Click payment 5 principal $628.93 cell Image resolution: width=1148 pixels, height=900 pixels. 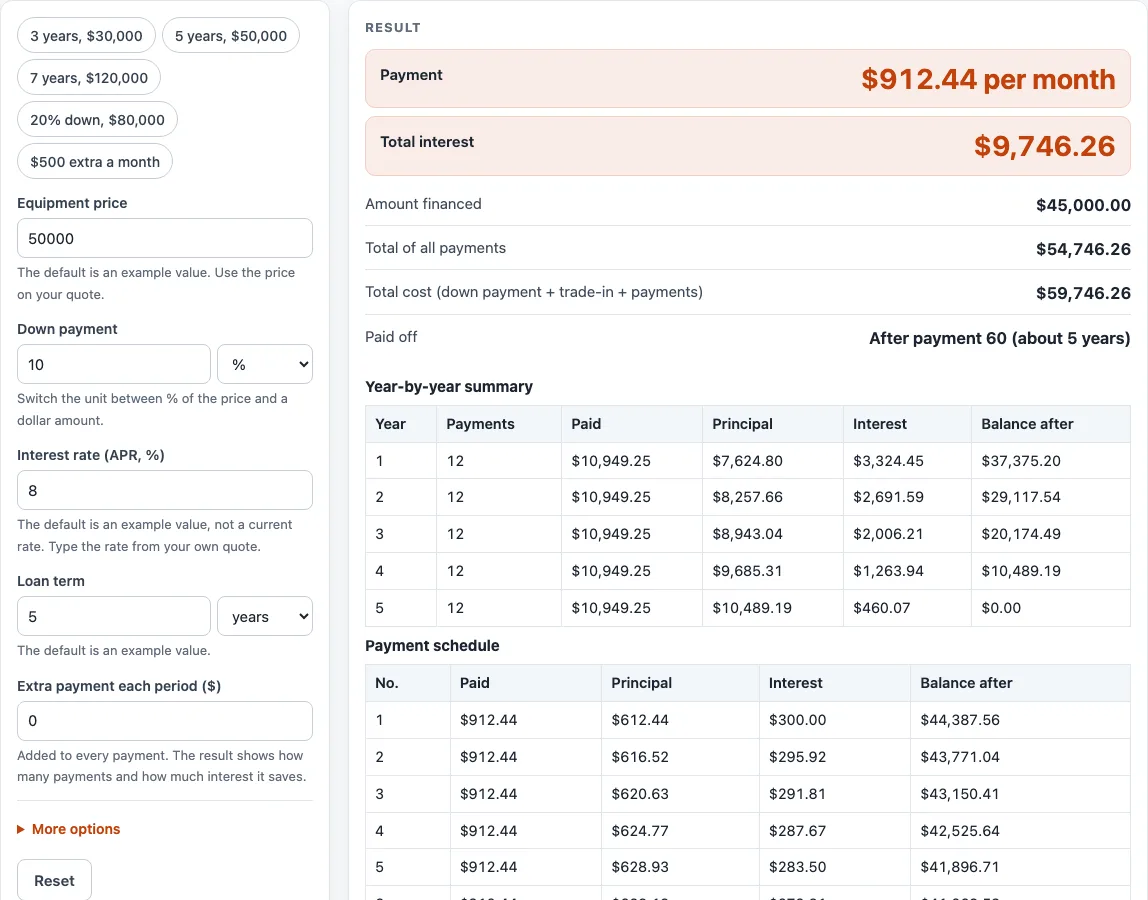680,867
